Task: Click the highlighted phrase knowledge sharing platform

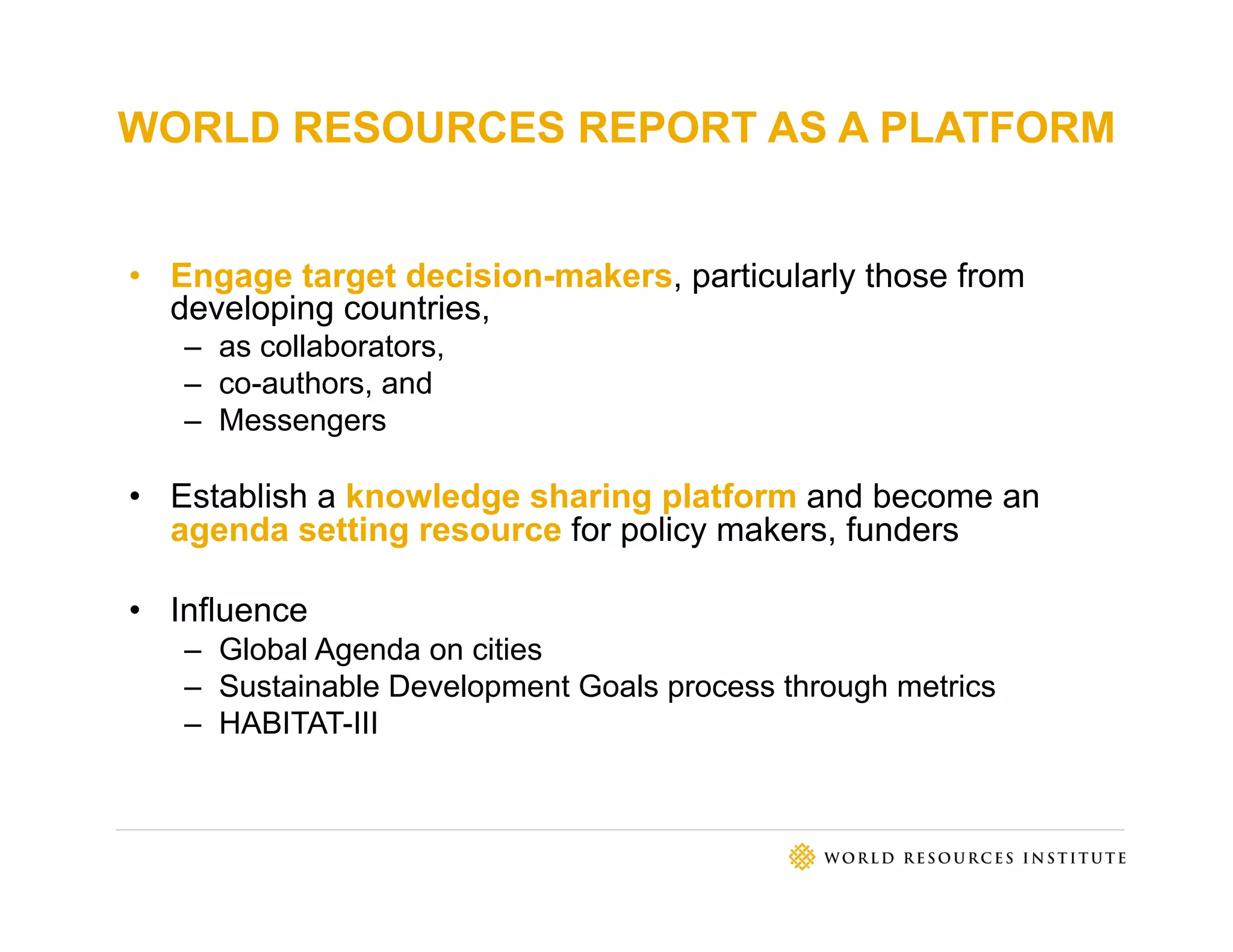Action: click(571, 497)
